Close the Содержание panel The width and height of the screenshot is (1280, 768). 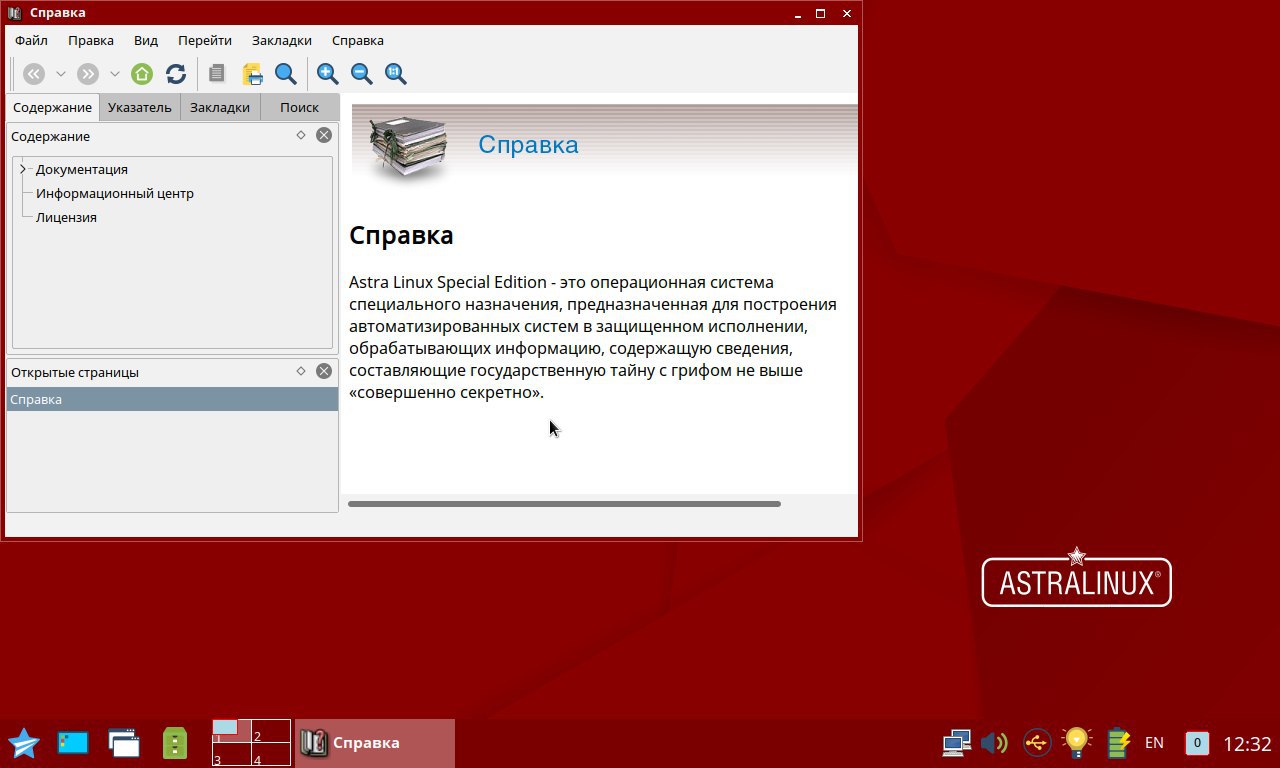(x=324, y=135)
